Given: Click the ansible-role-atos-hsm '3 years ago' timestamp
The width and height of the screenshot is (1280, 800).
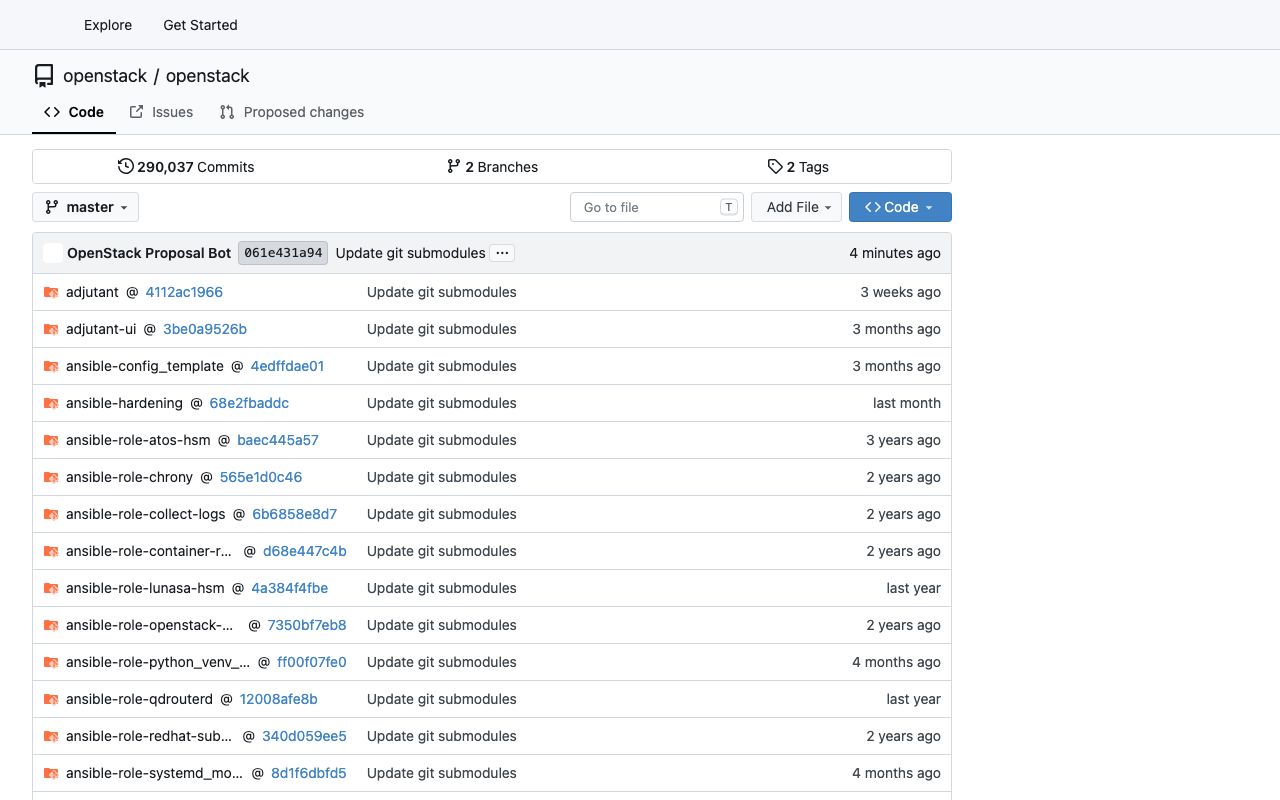Looking at the screenshot, I should click(903, 440).
